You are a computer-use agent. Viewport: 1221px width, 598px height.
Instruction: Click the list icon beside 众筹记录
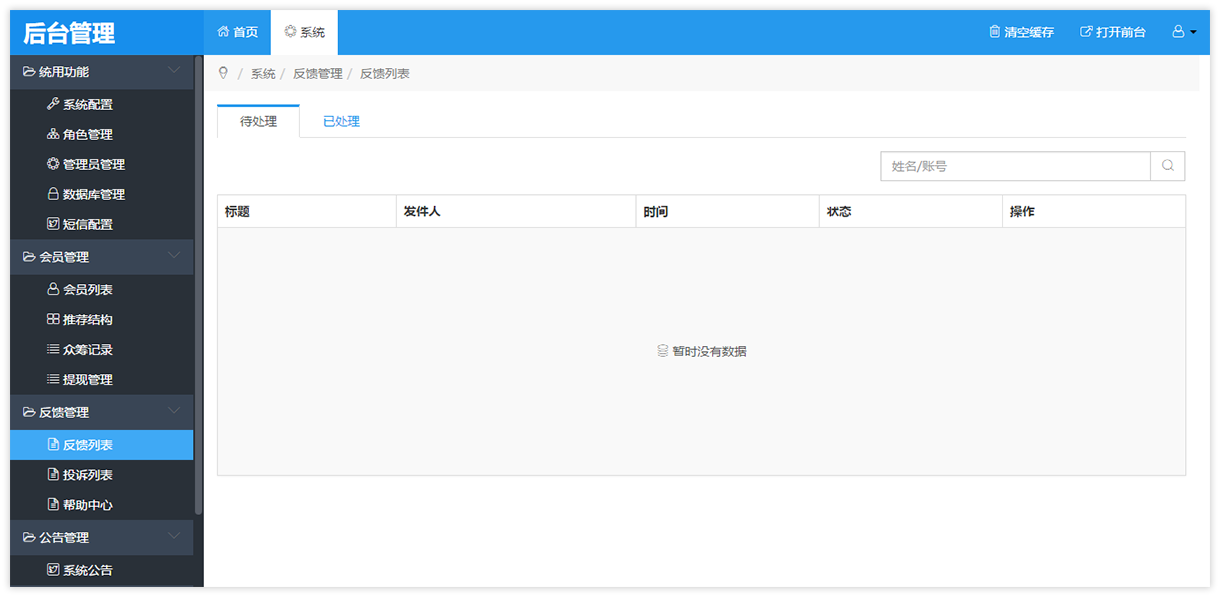(x=53, y=349)
